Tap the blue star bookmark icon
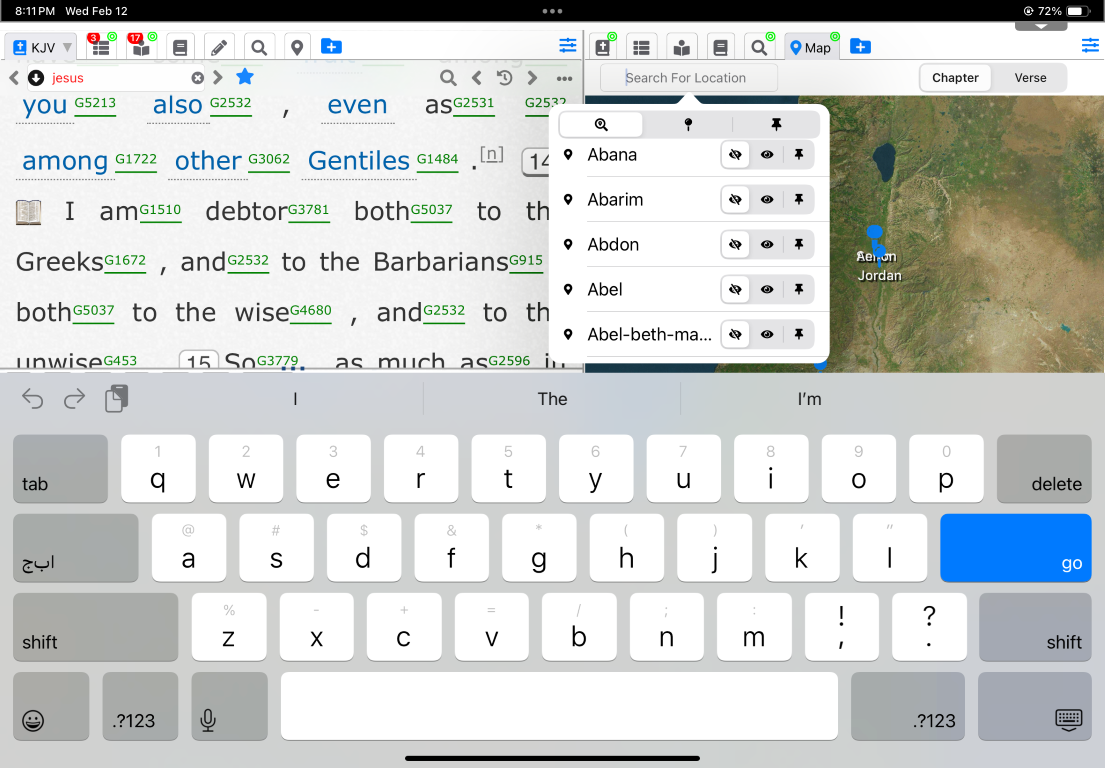 point(244,77)
